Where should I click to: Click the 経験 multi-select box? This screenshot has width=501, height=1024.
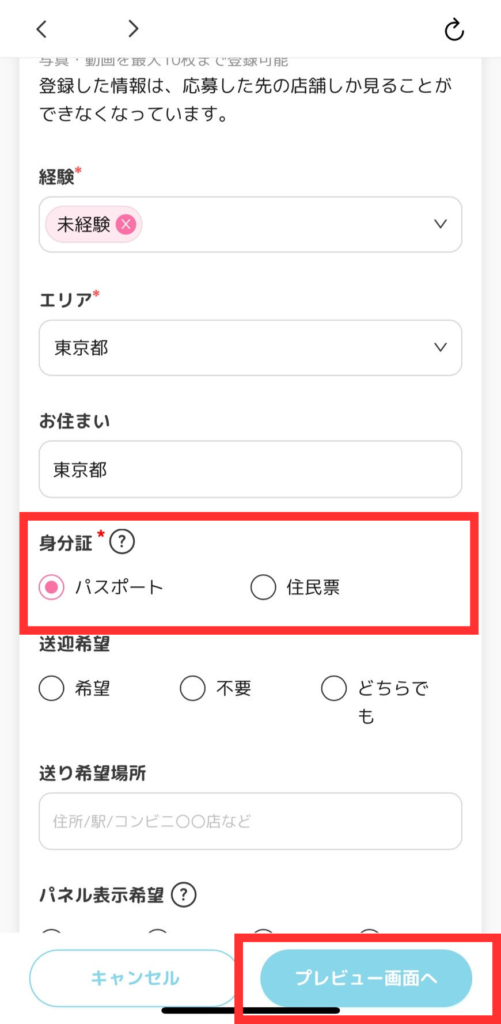250,224
